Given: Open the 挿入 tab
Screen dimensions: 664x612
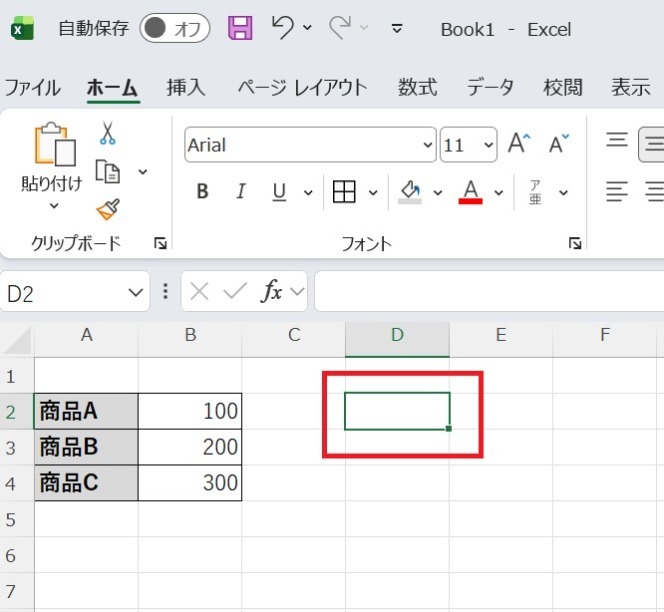Looking at the screenshot, I should click(x=186, y=88).
